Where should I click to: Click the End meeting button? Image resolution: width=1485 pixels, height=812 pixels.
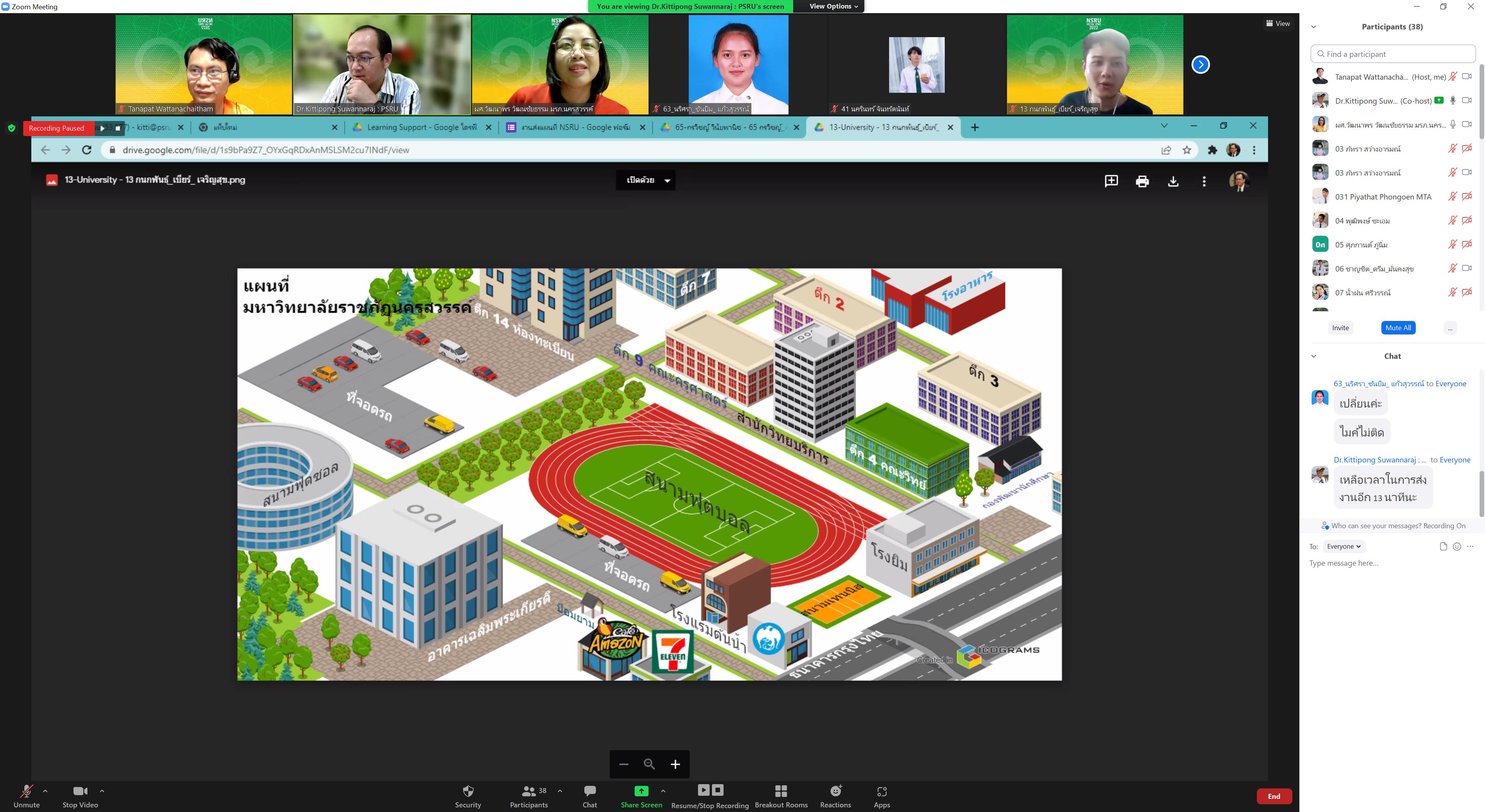tap(1274, 796)
